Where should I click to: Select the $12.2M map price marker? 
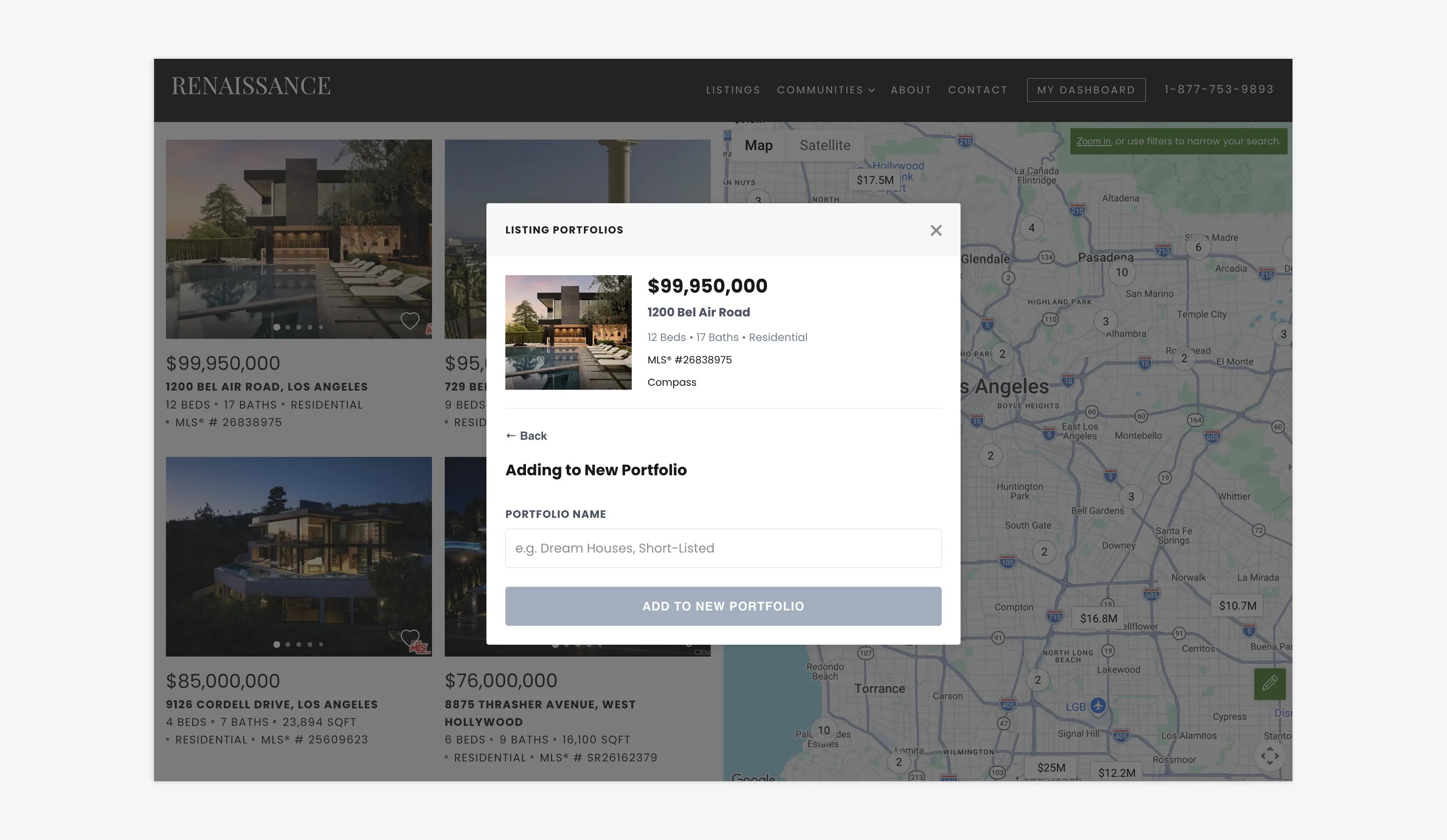pyautogui.click(x=1117, y=773)
